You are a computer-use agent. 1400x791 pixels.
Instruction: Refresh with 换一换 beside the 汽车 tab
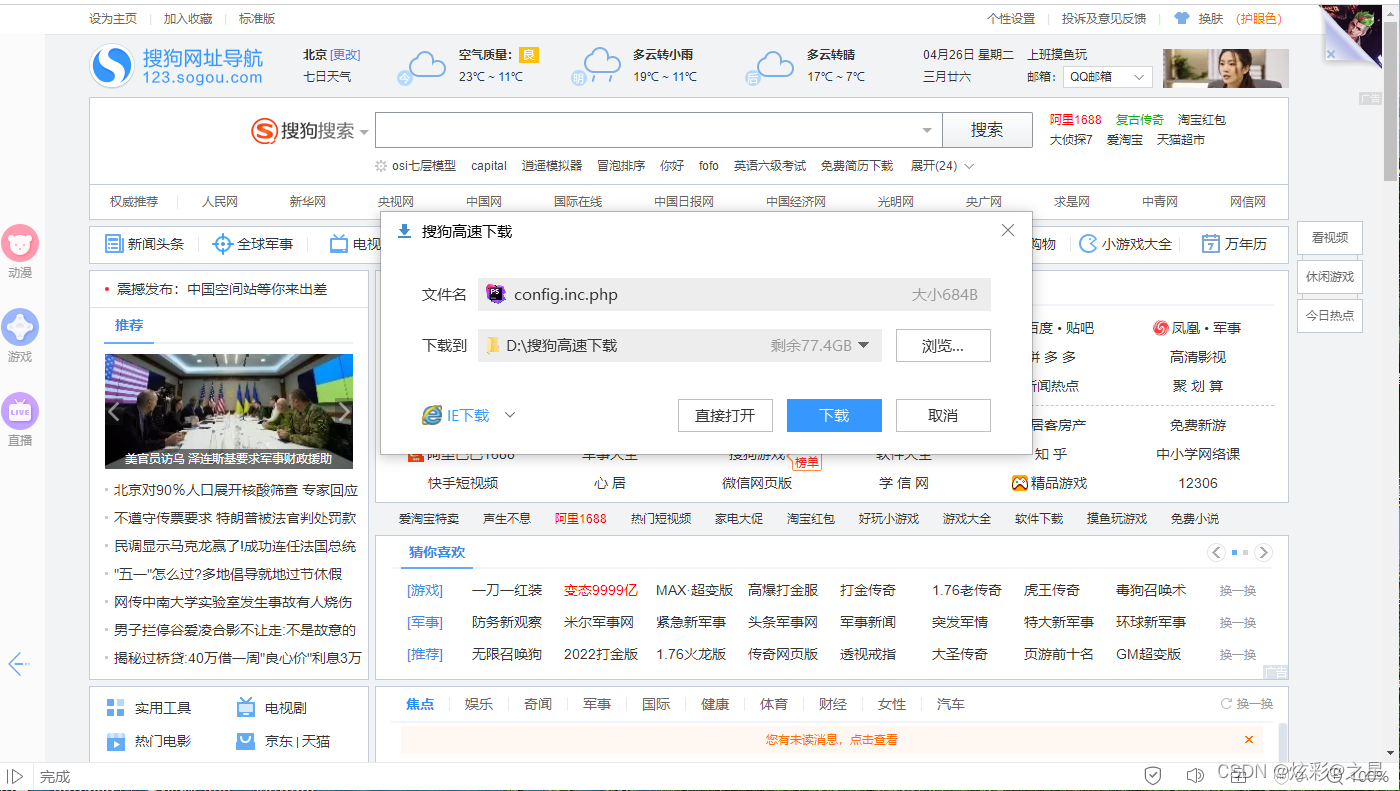point(1247,705)
